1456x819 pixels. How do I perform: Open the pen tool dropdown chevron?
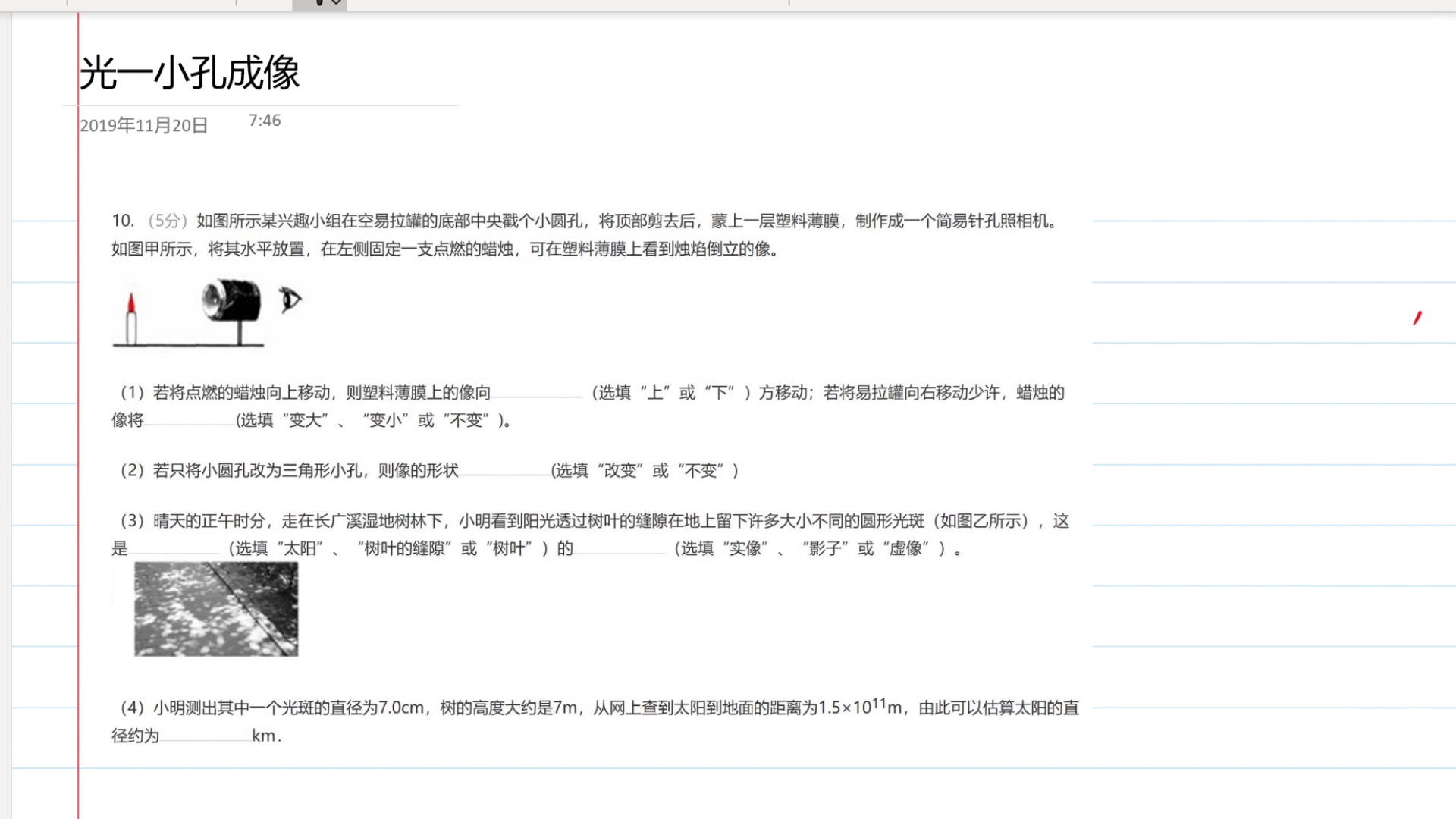[x=337, y=3]
